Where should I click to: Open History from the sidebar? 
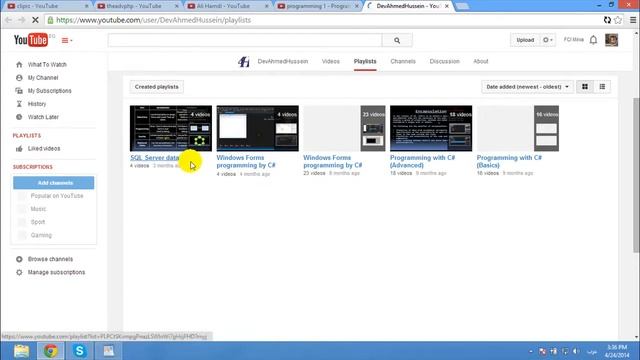[37, 104]
